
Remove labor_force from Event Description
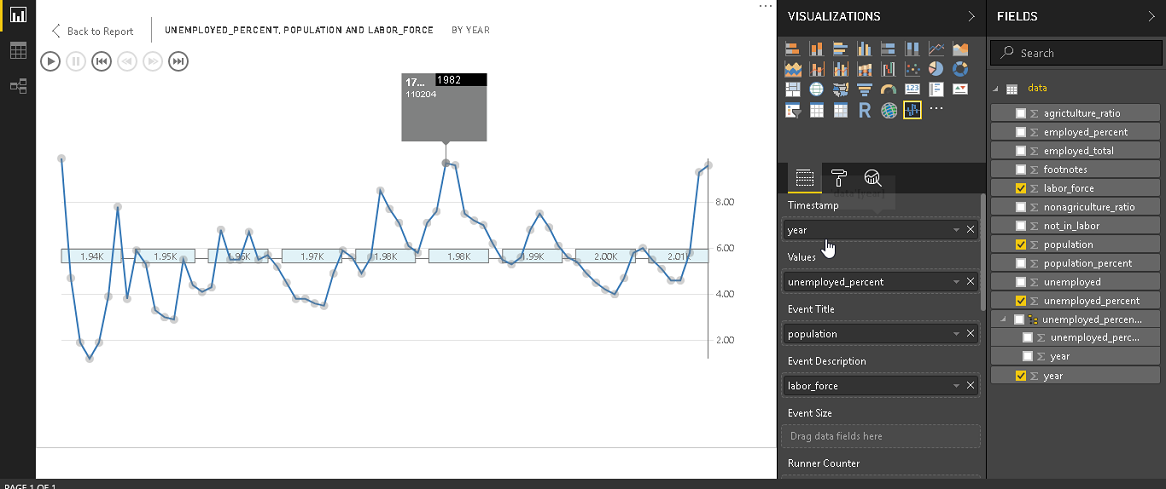(970, 386)
